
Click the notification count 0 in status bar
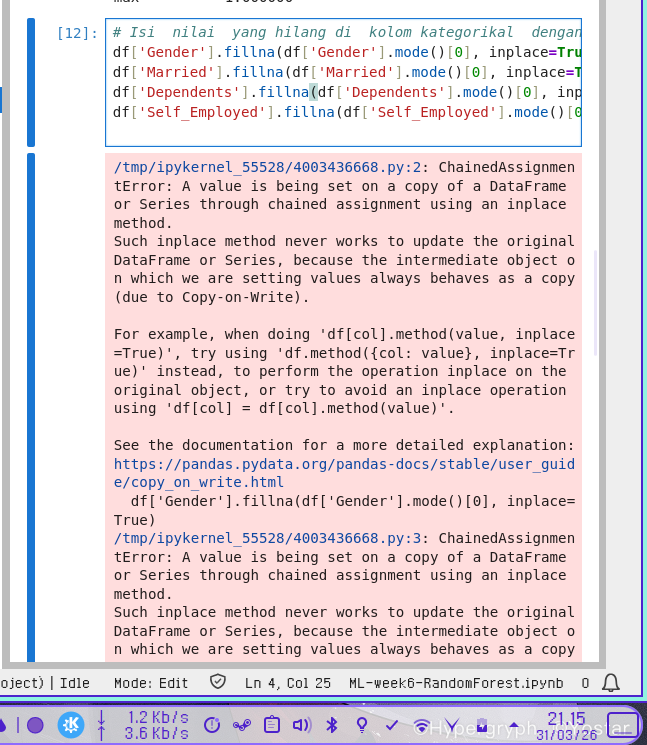click(x=585, y=683)
